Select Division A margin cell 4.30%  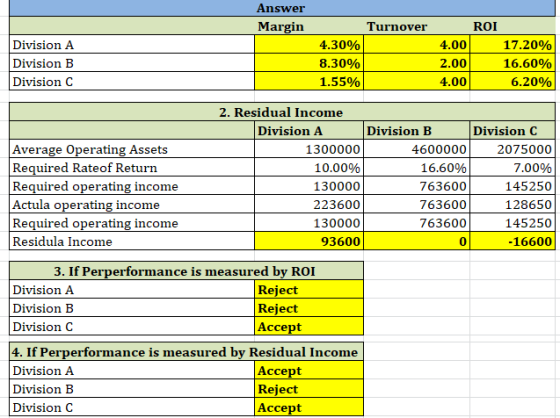309,45
